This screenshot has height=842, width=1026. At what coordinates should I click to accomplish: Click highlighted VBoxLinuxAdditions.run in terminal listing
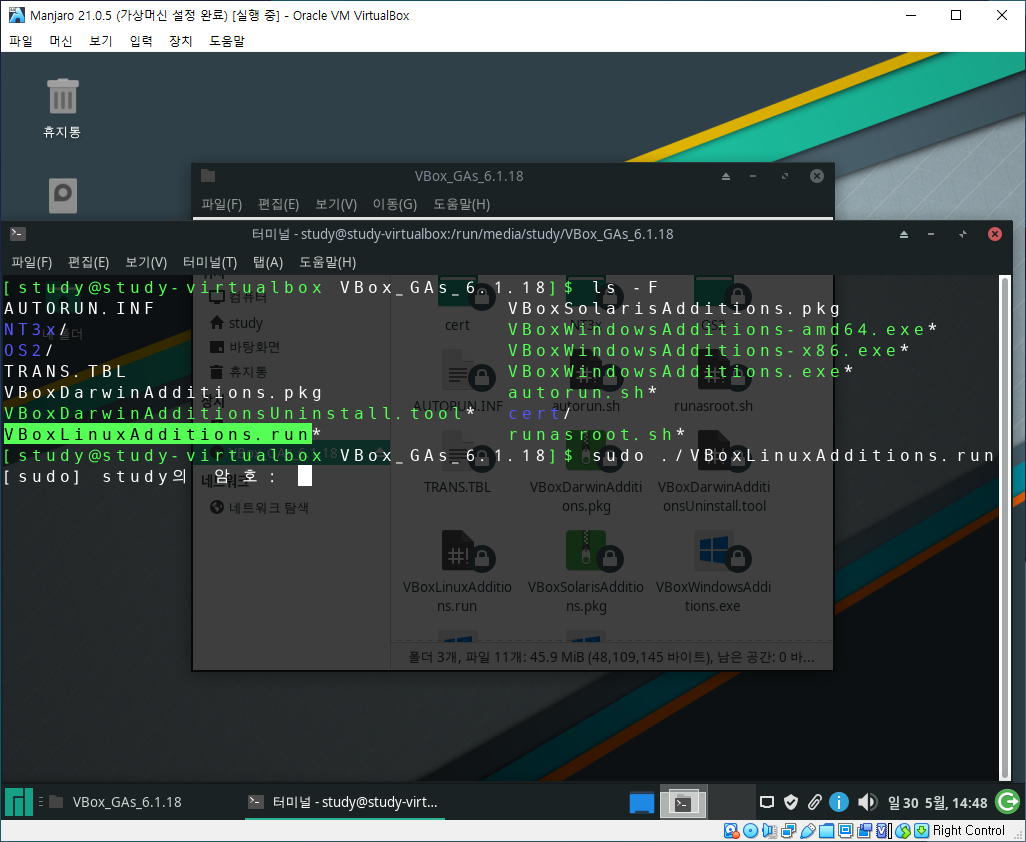click(x=157, y=434)
